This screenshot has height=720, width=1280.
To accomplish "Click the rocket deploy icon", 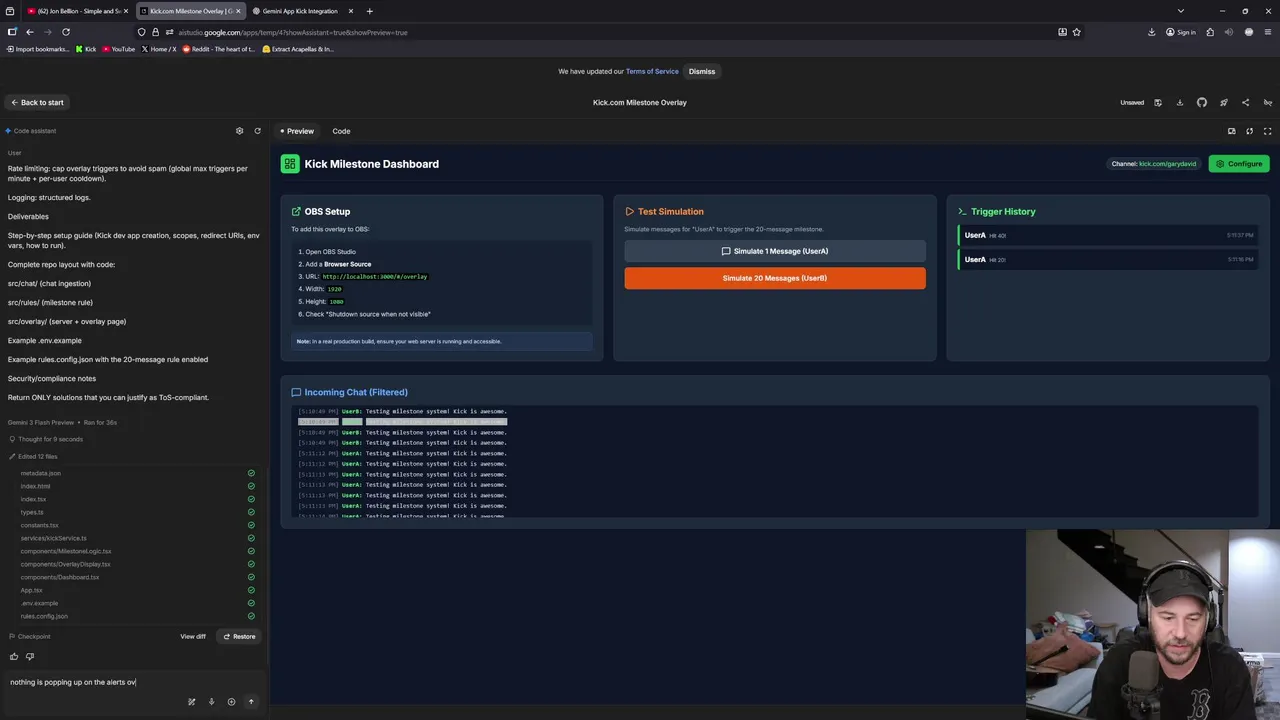I will [1223, 102].
